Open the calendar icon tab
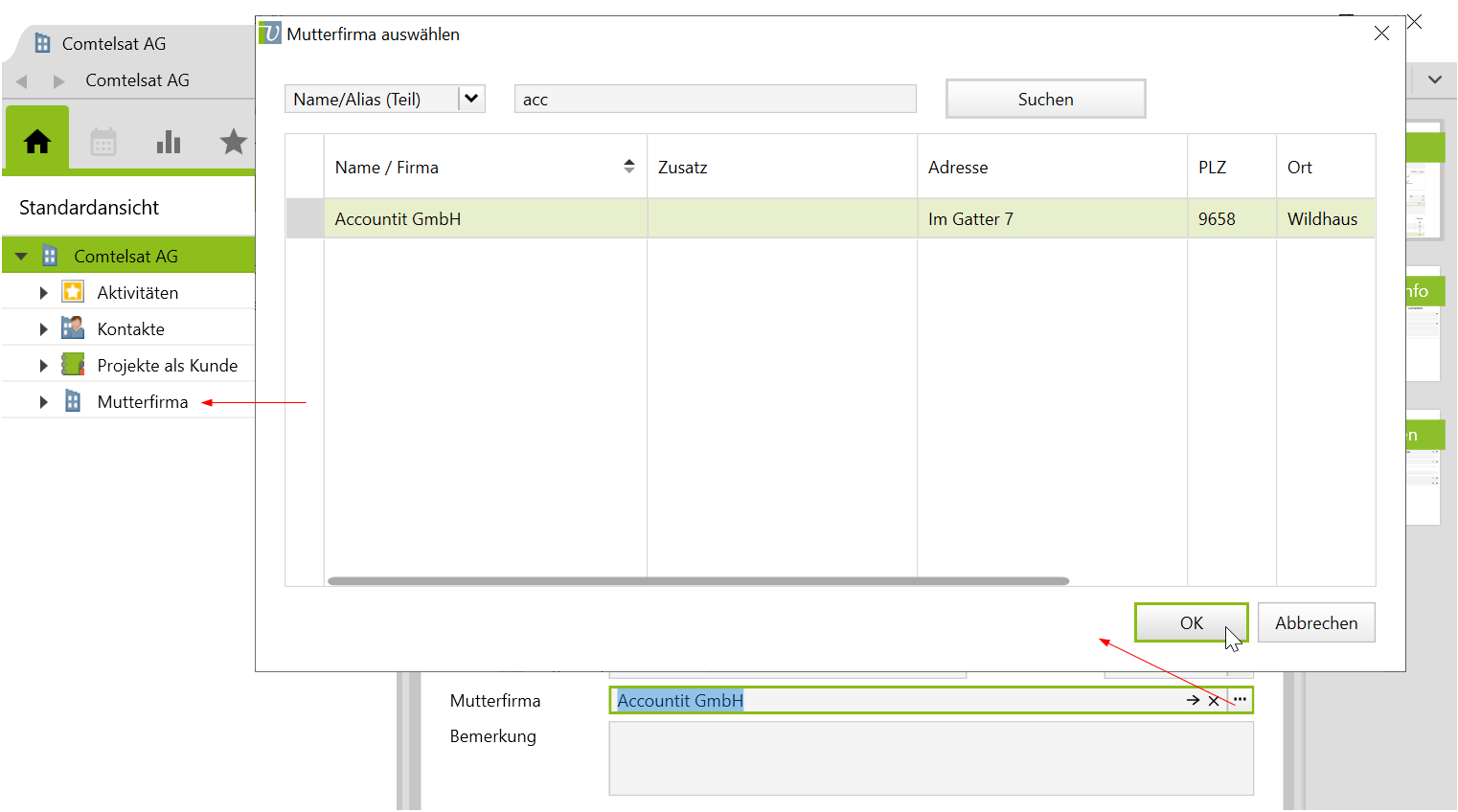The width and height of the screenshot is (1458, 812). pos(103,143)
